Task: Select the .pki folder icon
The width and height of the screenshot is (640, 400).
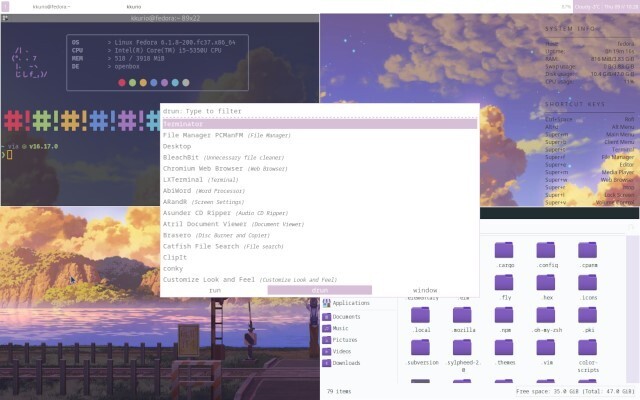Action: pyautogui.click(x=588, y=315)
